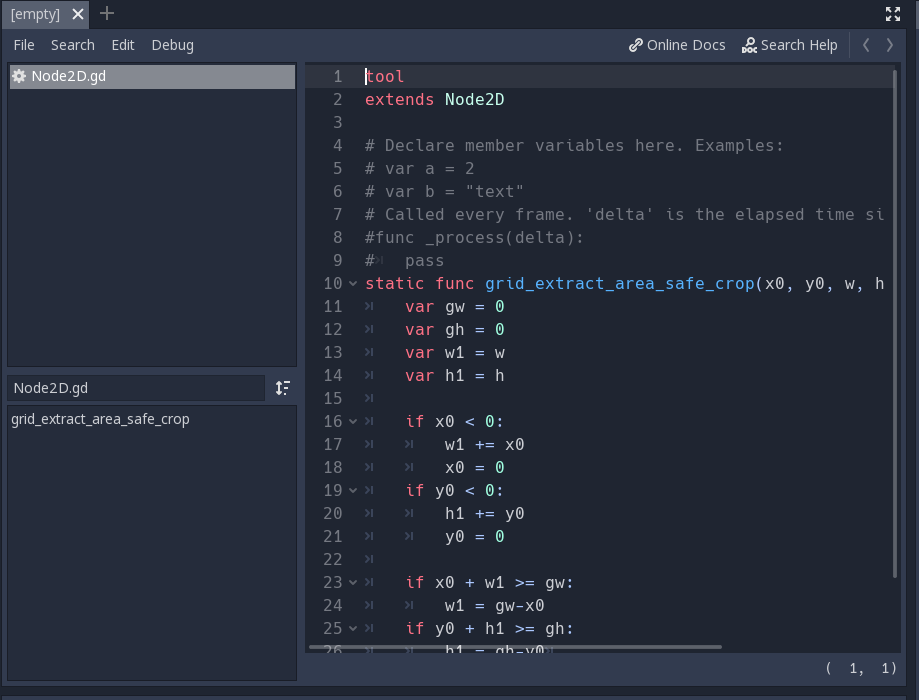The width and height of the screenshot is (919, 700).
Task: Toggle alphabetical sorting of the methods list
Action: click(282, 388)
